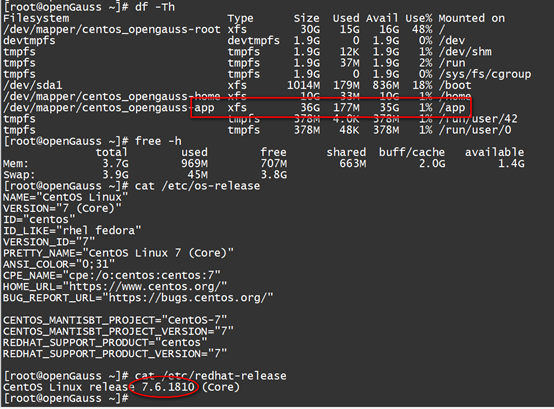Click the 'cat /etc/os-release' command

click(197, 186)
